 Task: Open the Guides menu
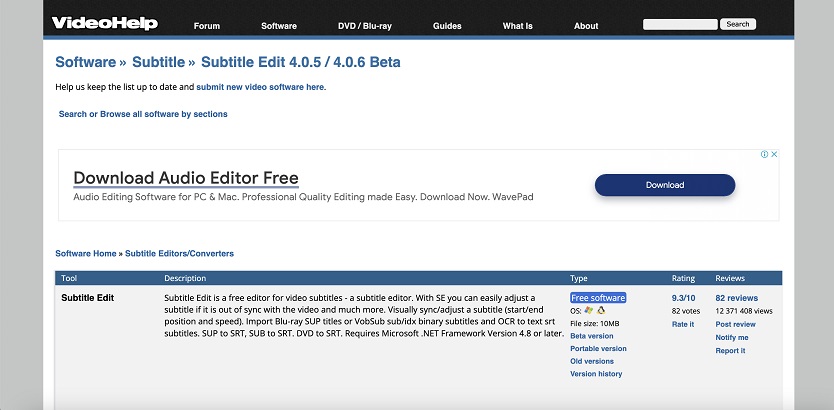pyautogui.click(x=447, y=26)
